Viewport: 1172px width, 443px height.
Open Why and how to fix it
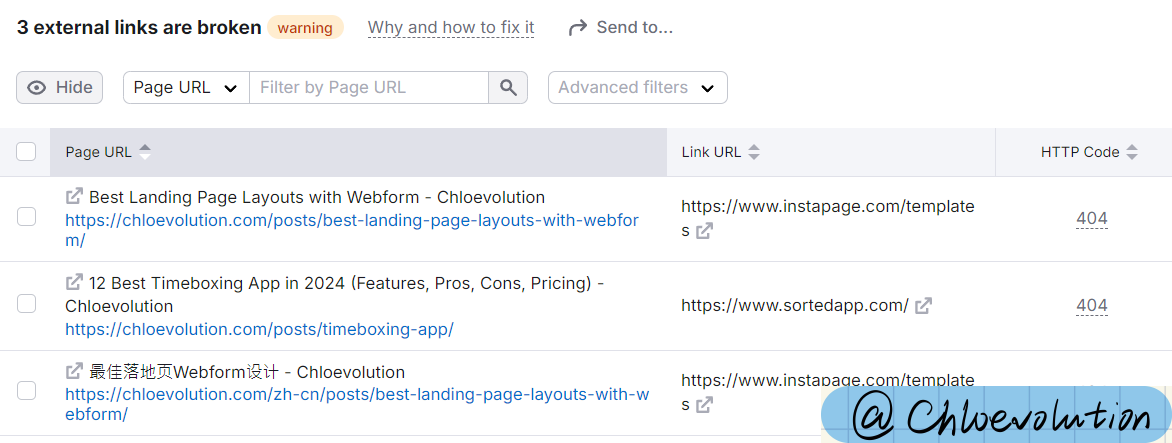coord(451,28)
